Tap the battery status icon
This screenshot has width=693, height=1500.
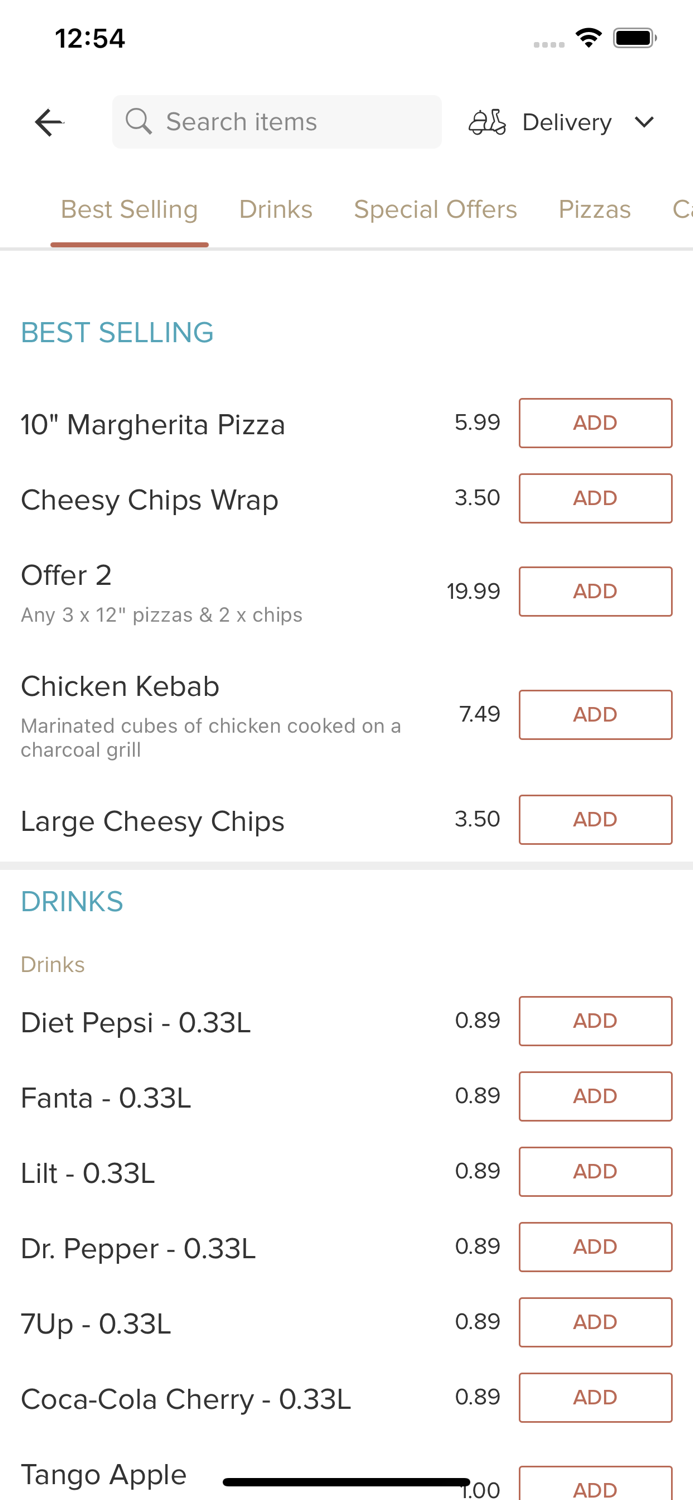pos(634,38)
